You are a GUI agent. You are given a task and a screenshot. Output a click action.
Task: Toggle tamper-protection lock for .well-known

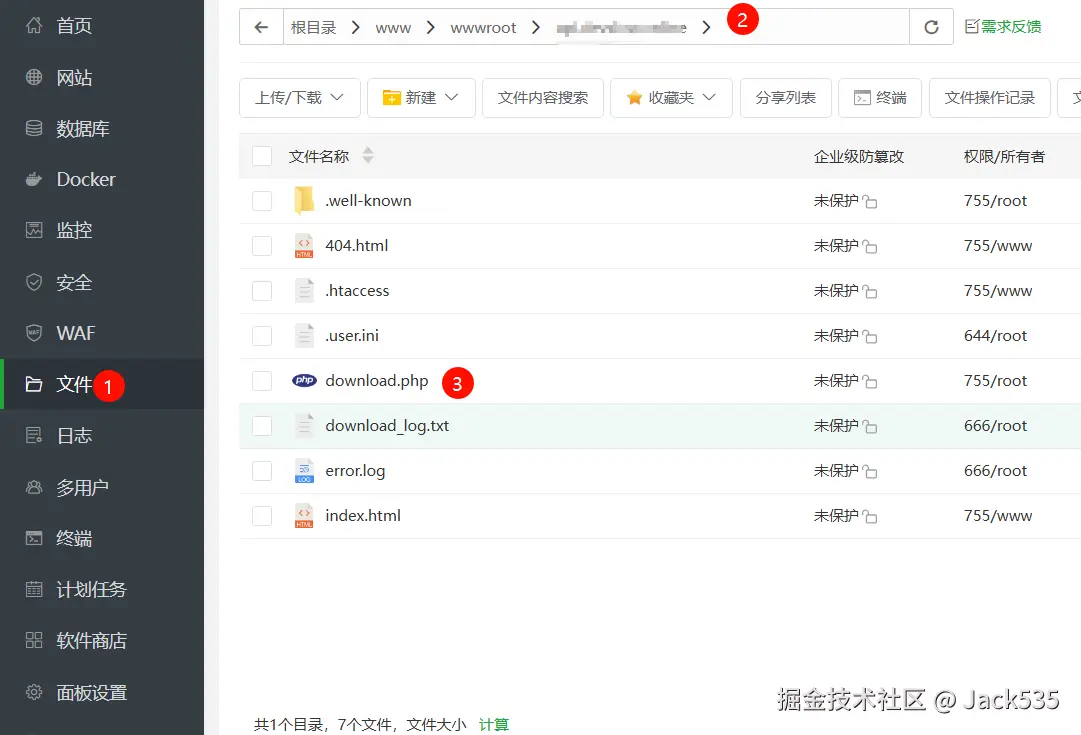870,202
